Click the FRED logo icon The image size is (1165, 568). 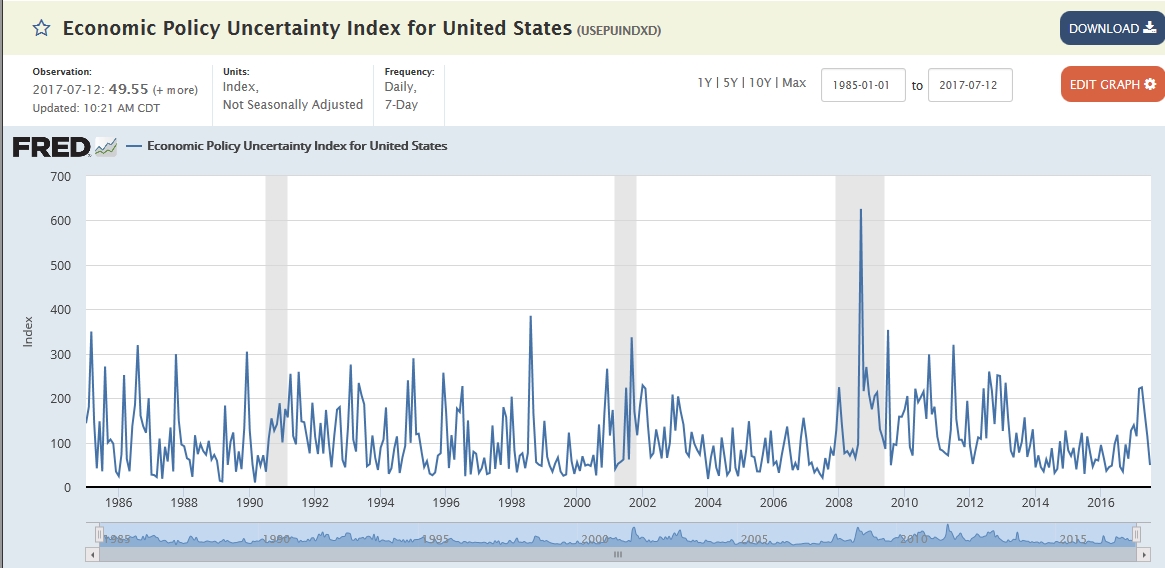(65, 147)
